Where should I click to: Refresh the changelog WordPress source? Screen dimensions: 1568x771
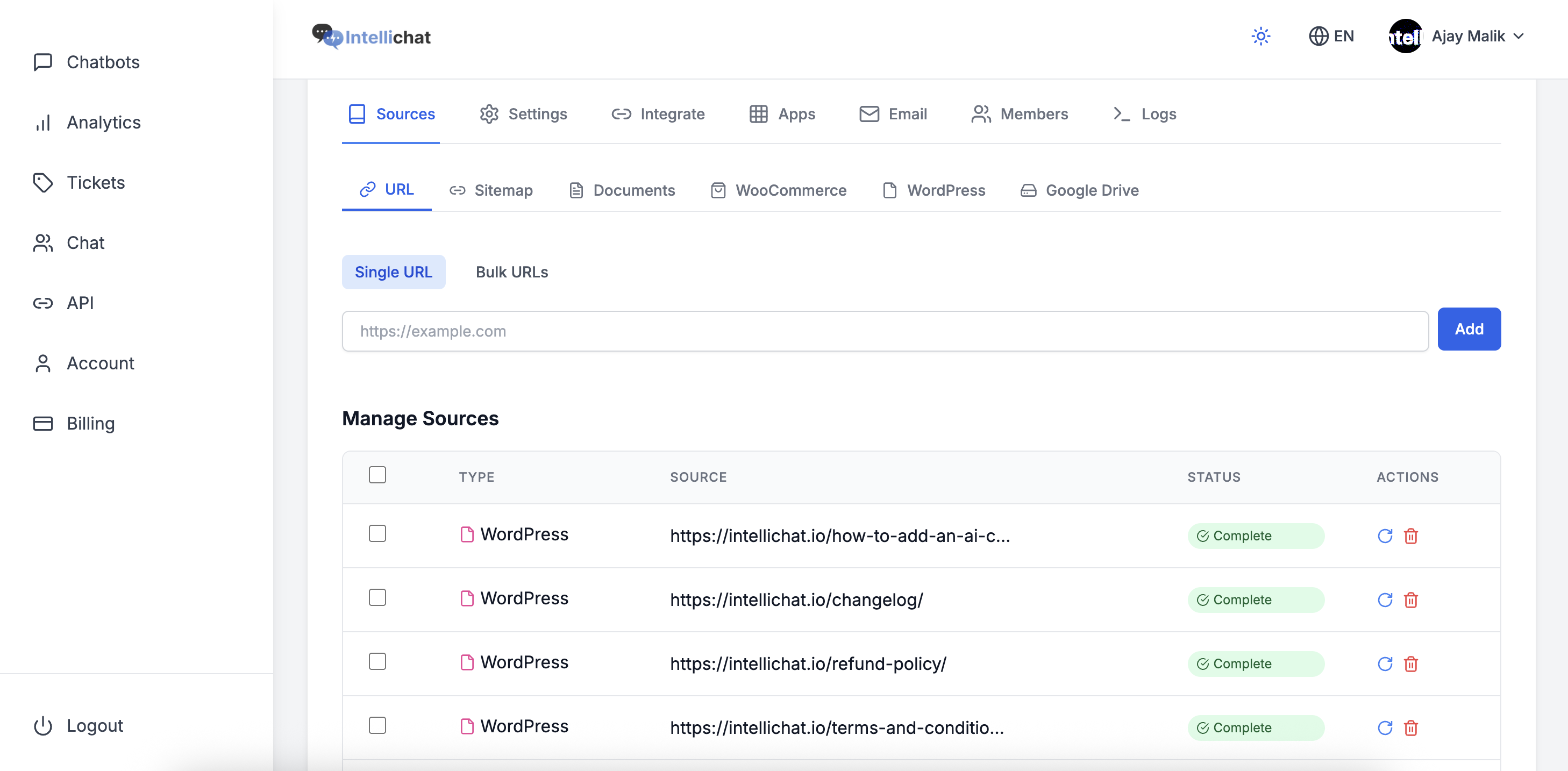[x=1385, y=599]
